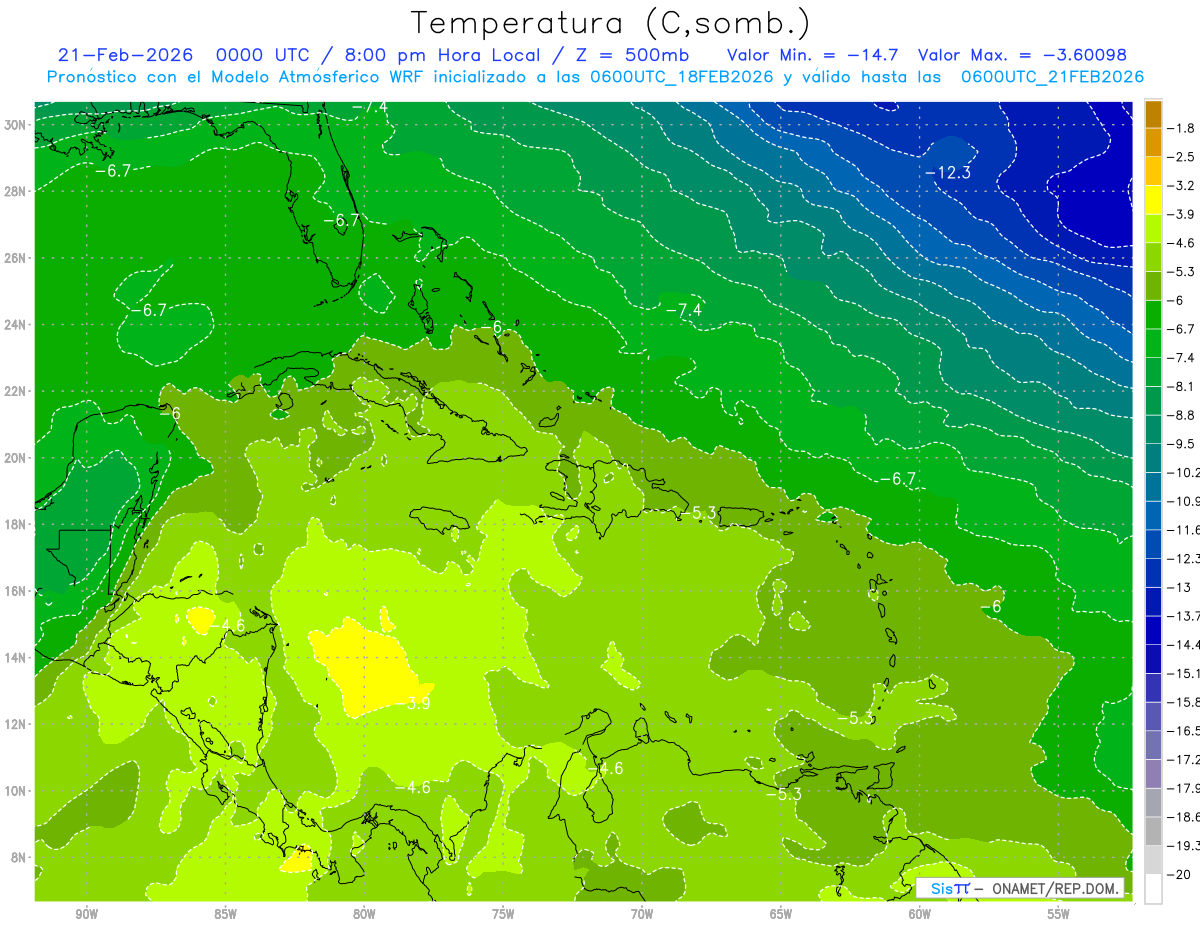The image size is (1200, 927).
Task: Click the -6.7 contour label over Florida
Action: point(342,220)
